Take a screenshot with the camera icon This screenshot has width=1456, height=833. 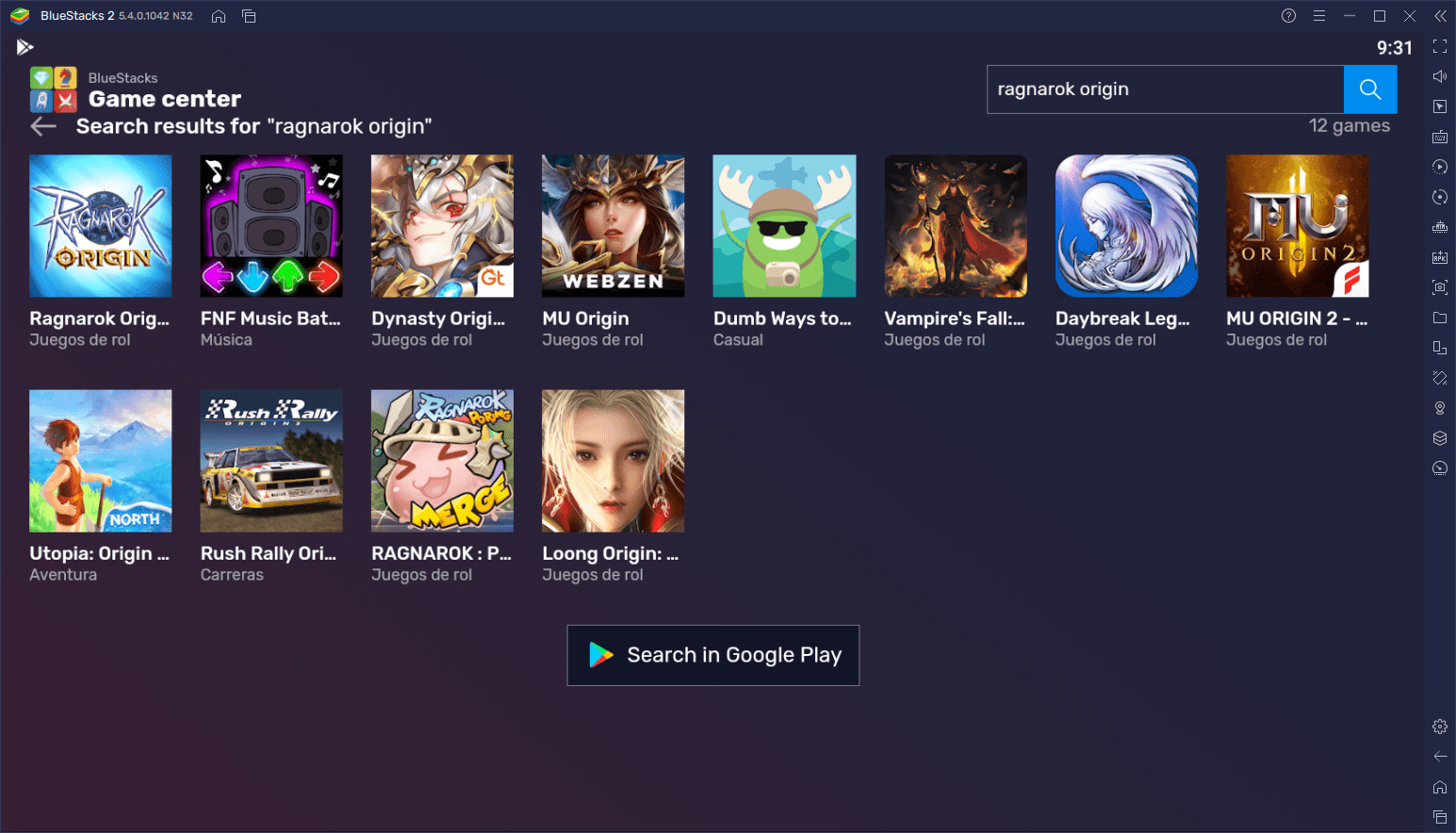tap(1440, 287)
